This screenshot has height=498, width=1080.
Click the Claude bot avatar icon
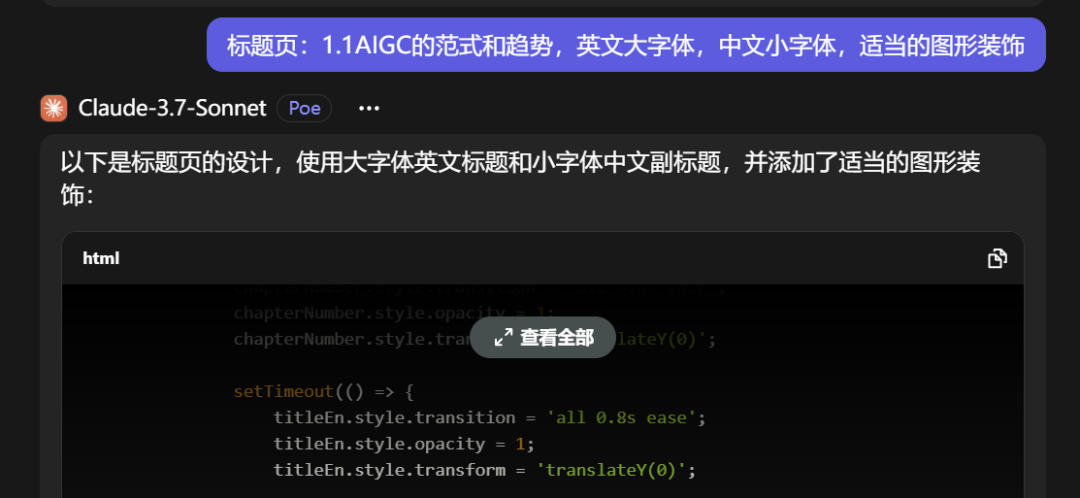pos(54,108)
